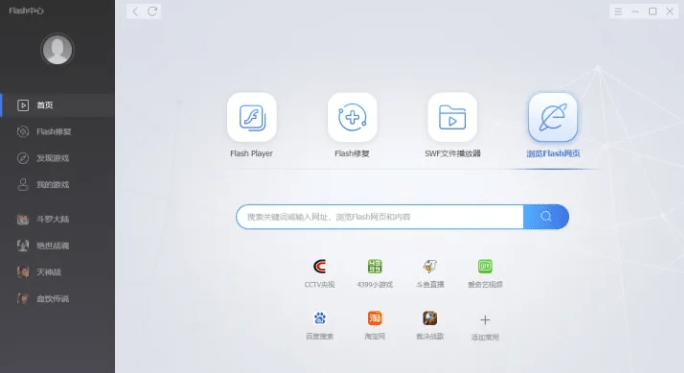This screenshot has height=373, width=684.
Task: Open the orange 淘宝网 shortcut
Action: tap(375, 325)
